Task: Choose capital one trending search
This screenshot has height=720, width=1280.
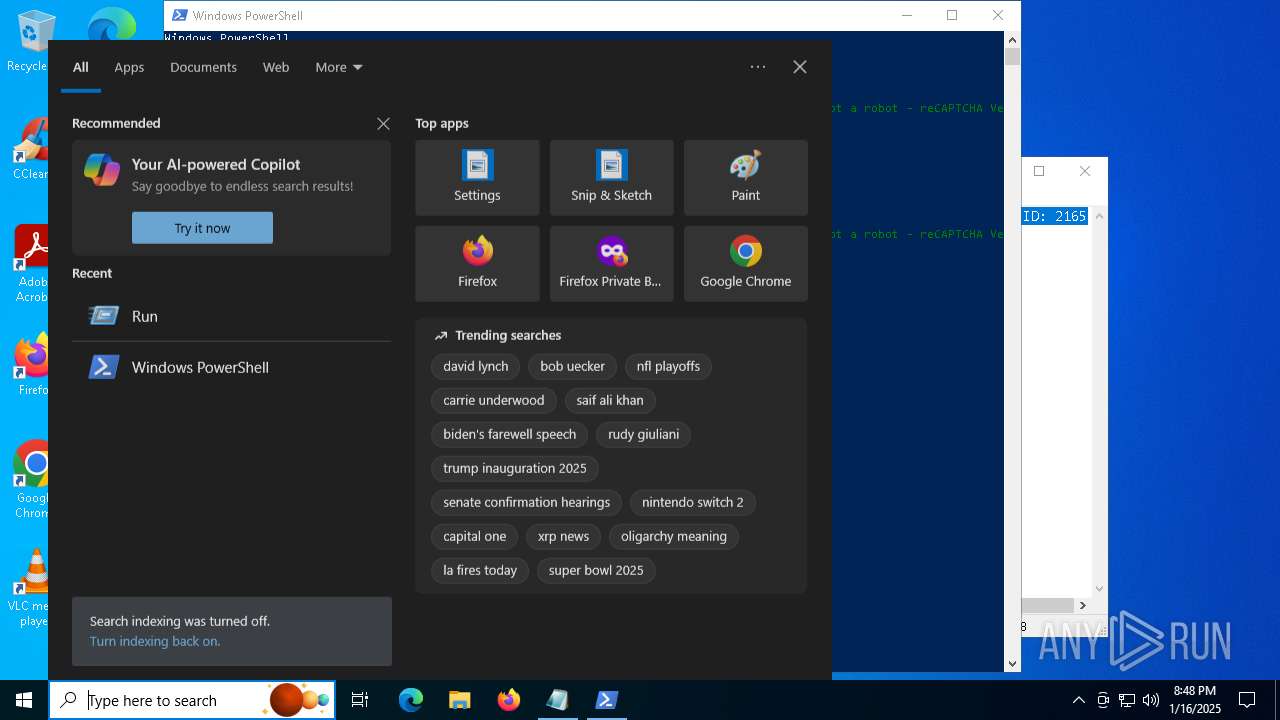Action: point(475,537)
